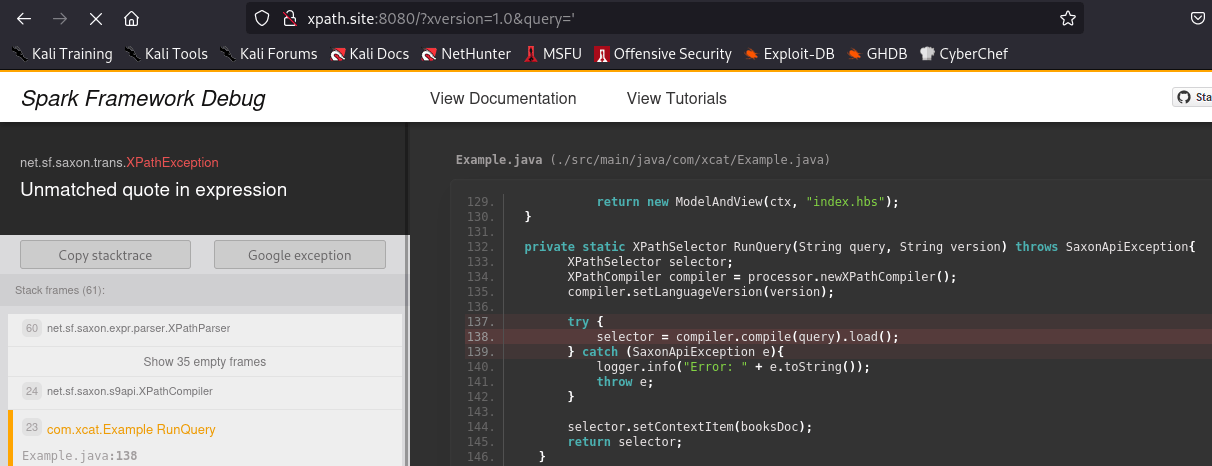Select frame 24 XPathCompiler

tap(204, 391)
